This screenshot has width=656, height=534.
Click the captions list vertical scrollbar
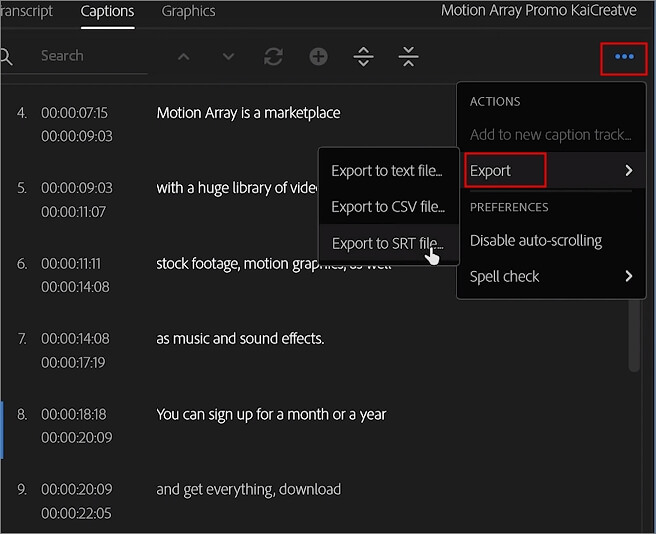(x=634, y=335)
